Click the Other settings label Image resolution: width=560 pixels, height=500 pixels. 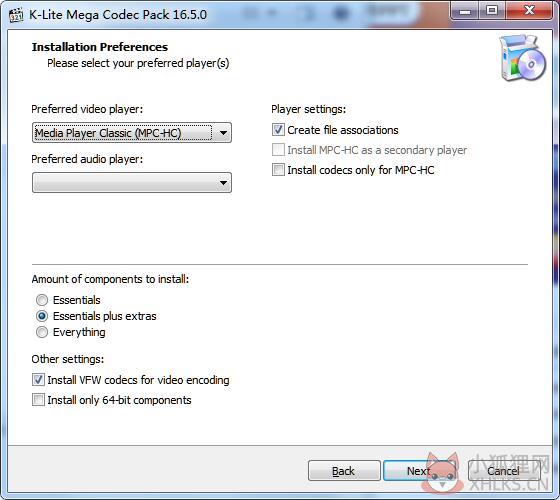(68, 359)
